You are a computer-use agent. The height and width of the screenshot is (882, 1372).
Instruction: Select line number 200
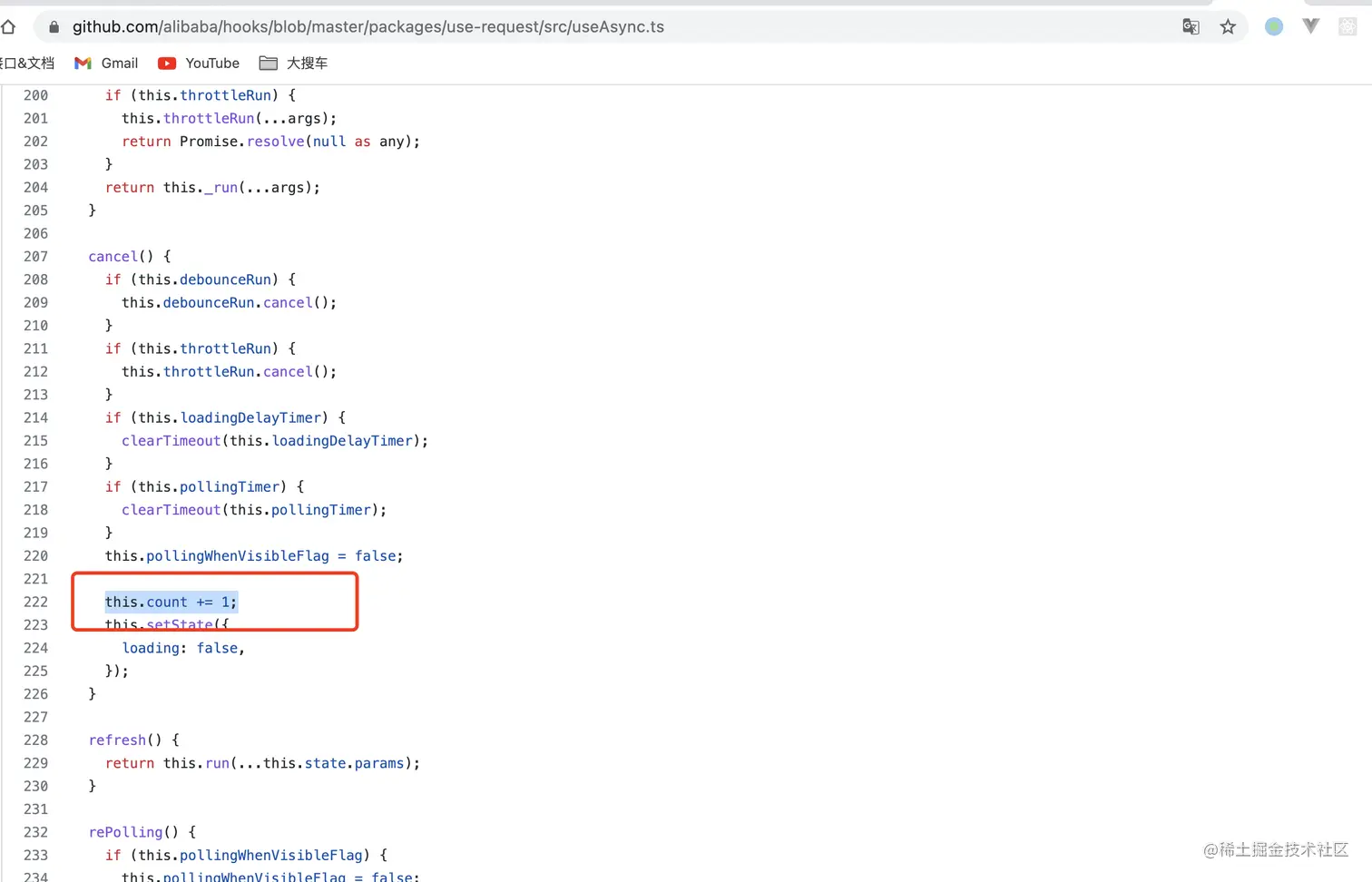[x=36, y=95]
